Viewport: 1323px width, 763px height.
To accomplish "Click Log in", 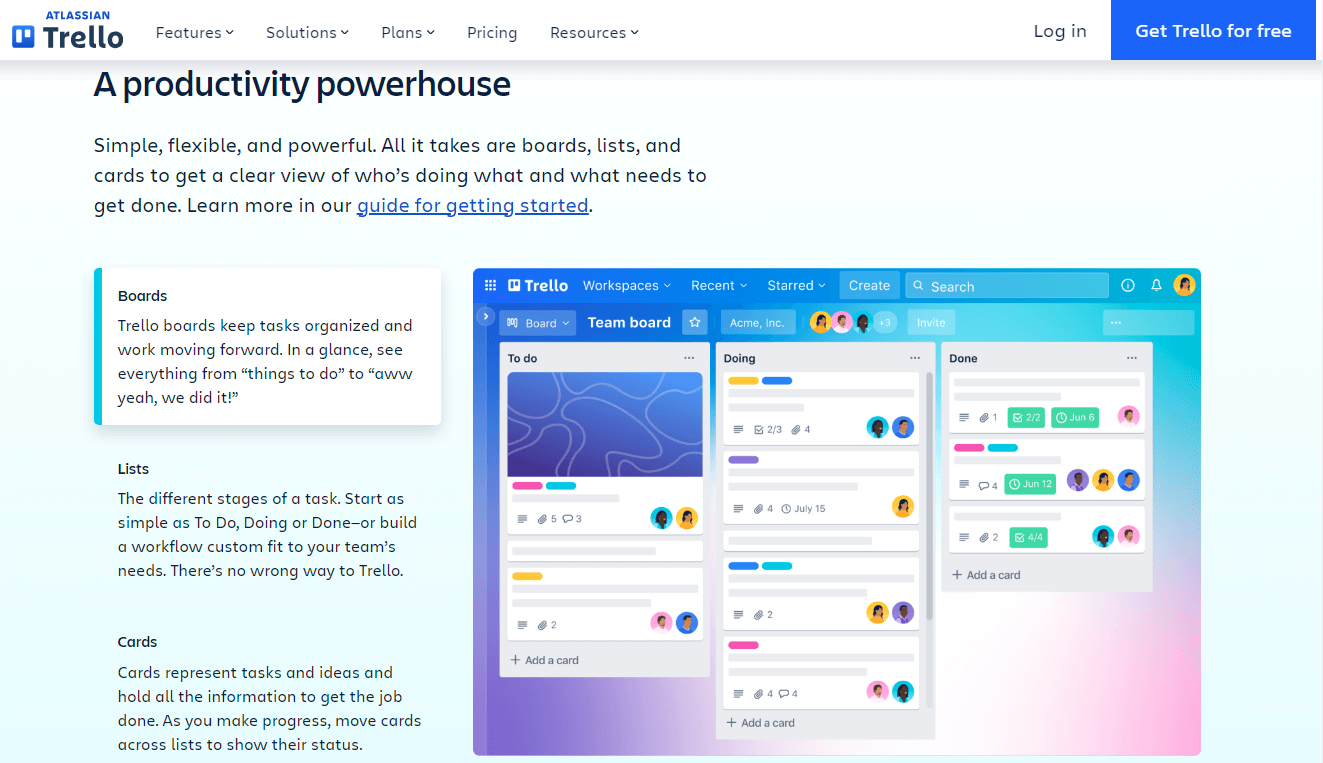I will pyautogui.click(x=1060, y=31).
